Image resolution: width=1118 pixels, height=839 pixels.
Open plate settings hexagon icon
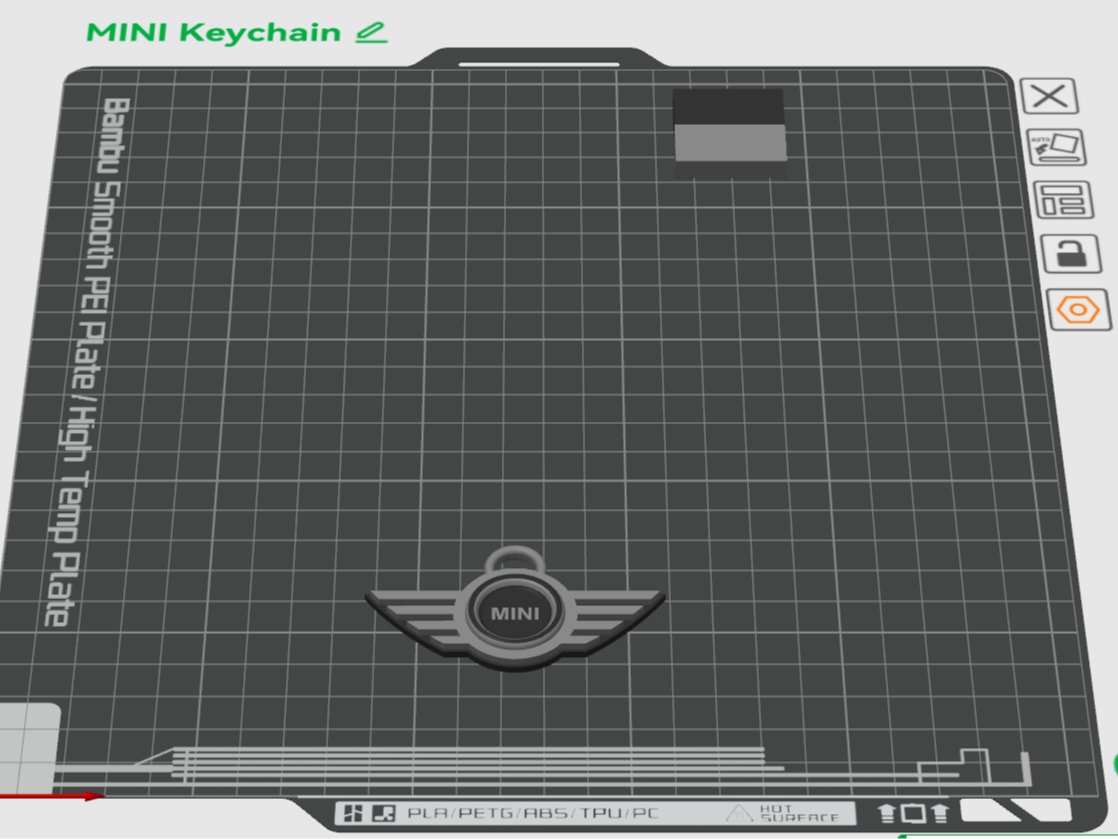(x=1079, y=310)
